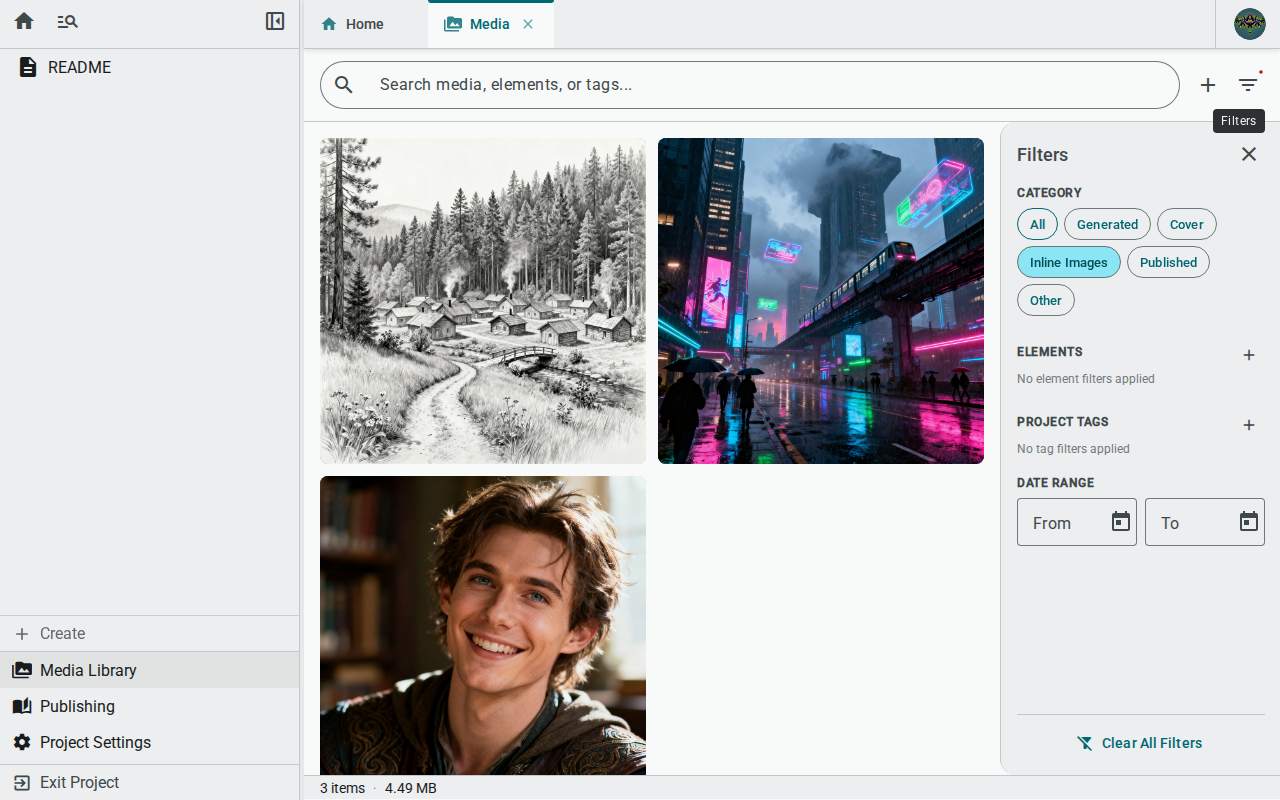Screen dimensions: 1280x800
Task: Select the All category chip
Action: pos(1037,224)
